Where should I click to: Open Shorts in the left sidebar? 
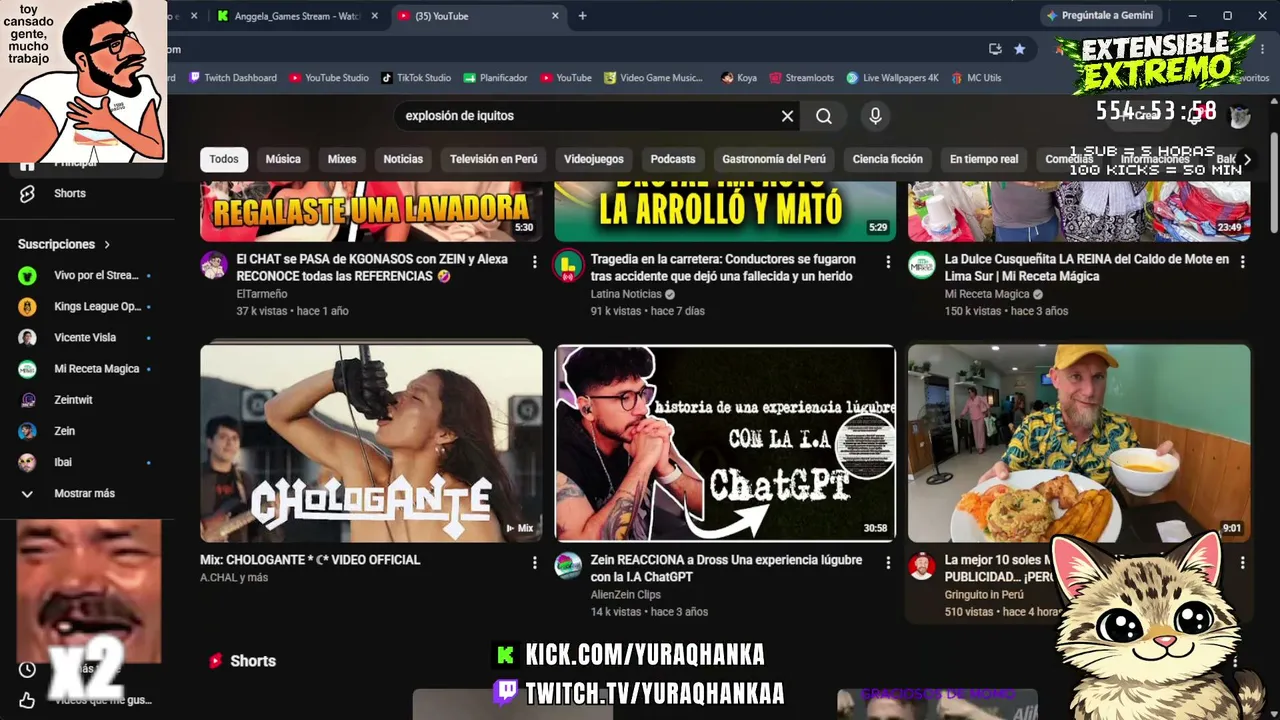tap(70, 193)
